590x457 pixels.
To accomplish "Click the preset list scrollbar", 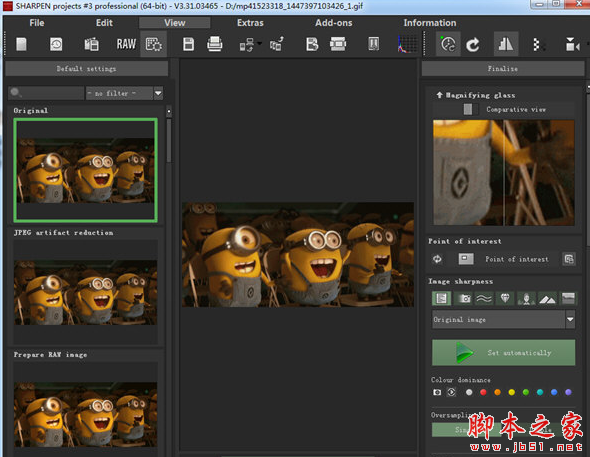I will [x=169, y=140].
